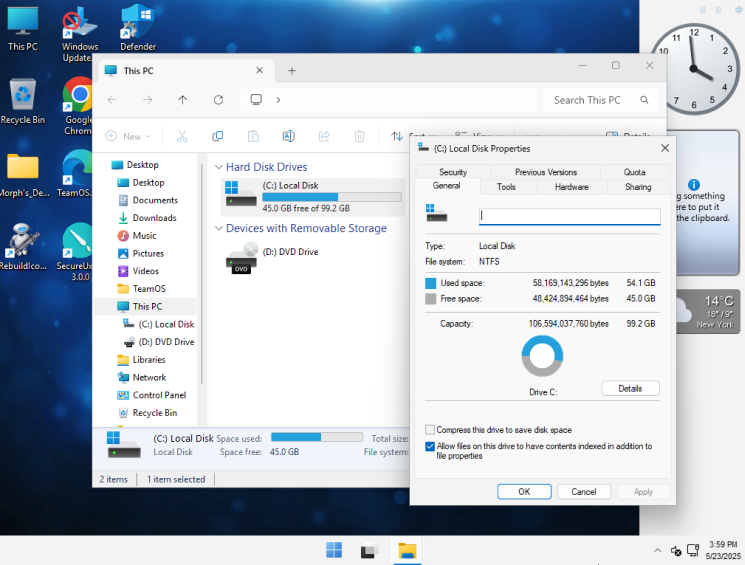
Task: Switch to the Previous Versions tab
Action: click(x=546, y=172)
